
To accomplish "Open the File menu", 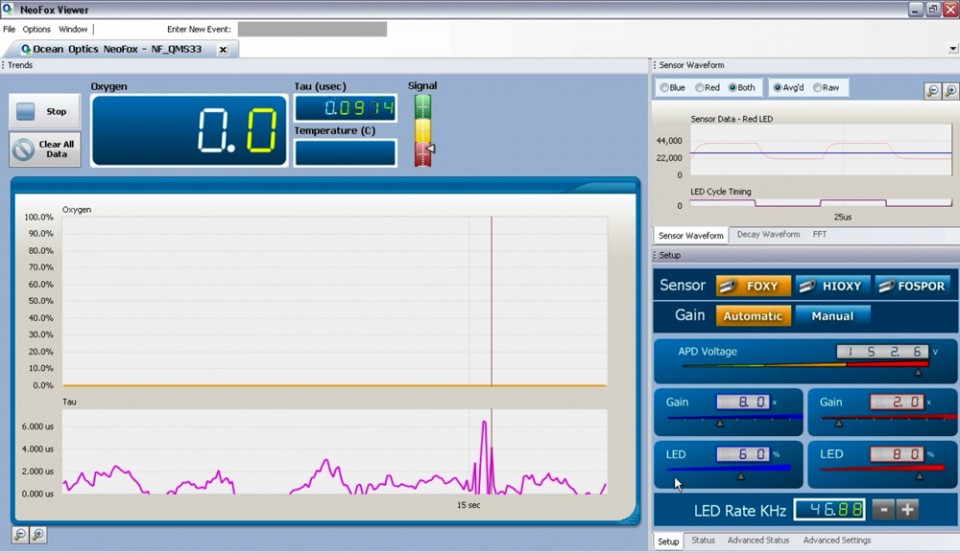I will click(x=9, y=29).
